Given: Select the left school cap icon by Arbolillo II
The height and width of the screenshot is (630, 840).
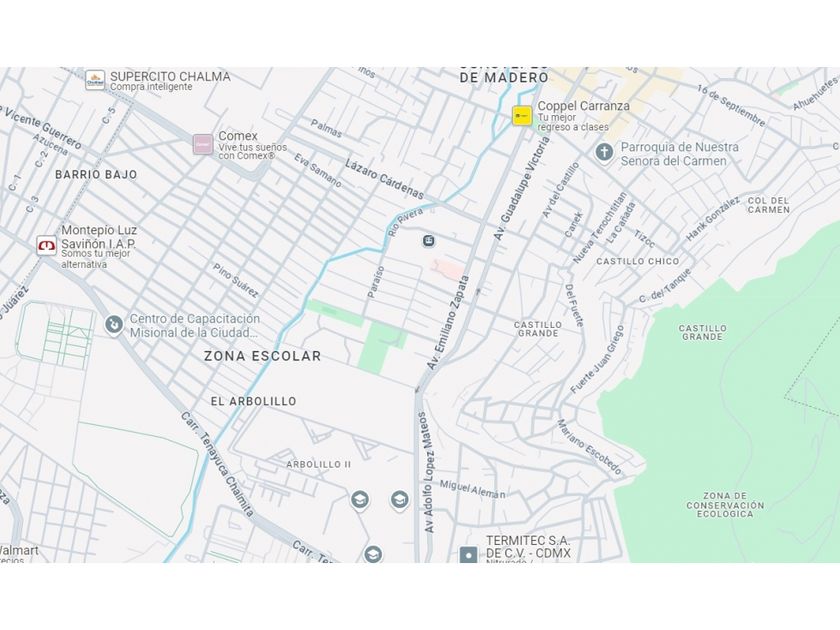Looking at the screenshot, I should click(360, 500).
